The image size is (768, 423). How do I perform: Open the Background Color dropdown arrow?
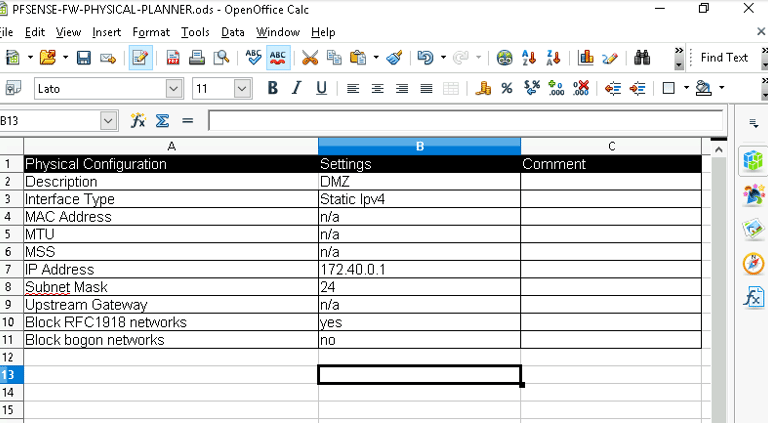click(x=721, y=88)
